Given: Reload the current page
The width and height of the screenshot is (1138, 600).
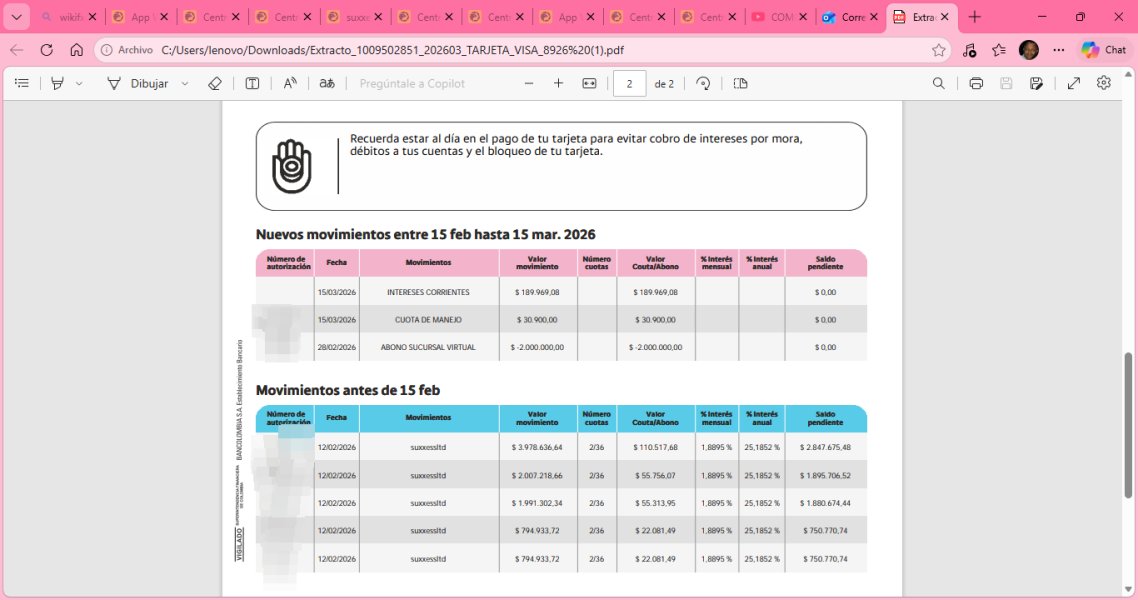Looking at the screenshot, I should coord(46,50).
